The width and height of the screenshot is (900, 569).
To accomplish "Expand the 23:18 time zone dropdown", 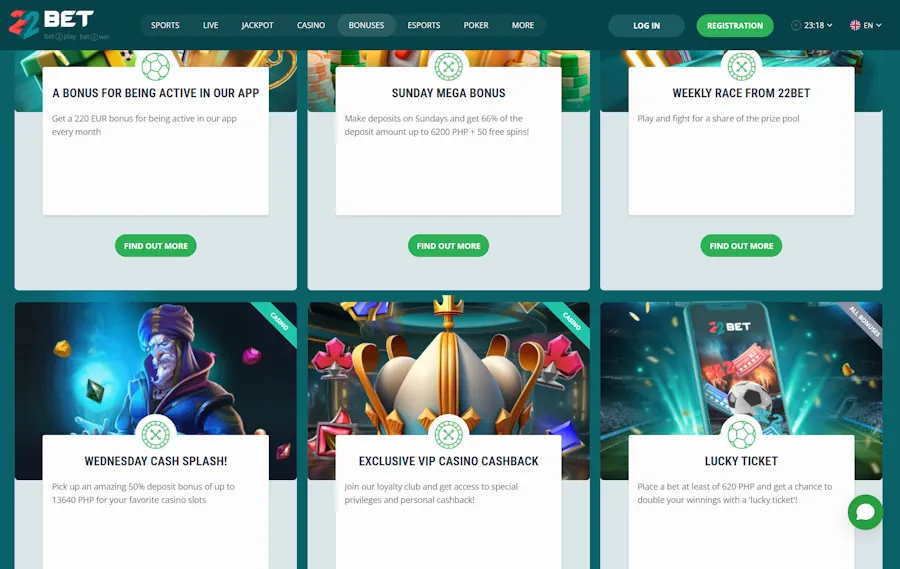I will [x=812, y=25].
